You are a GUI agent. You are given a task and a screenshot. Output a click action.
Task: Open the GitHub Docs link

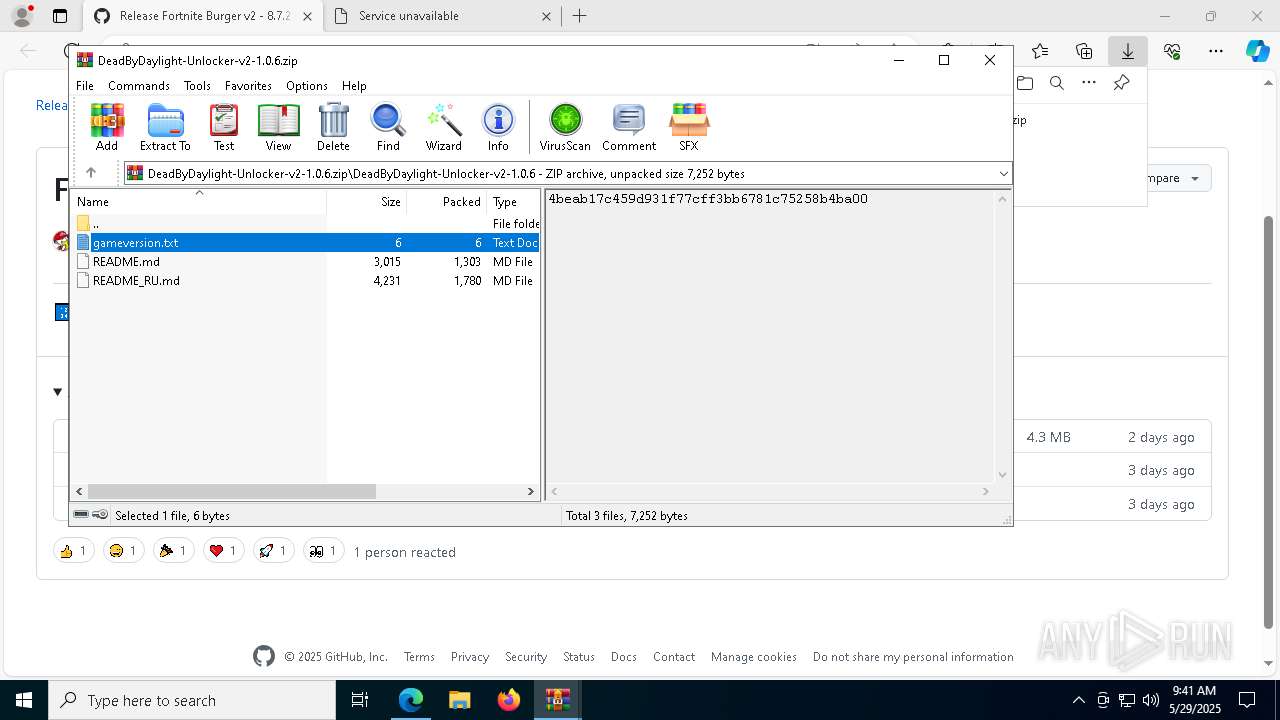[x=624, y=657]
